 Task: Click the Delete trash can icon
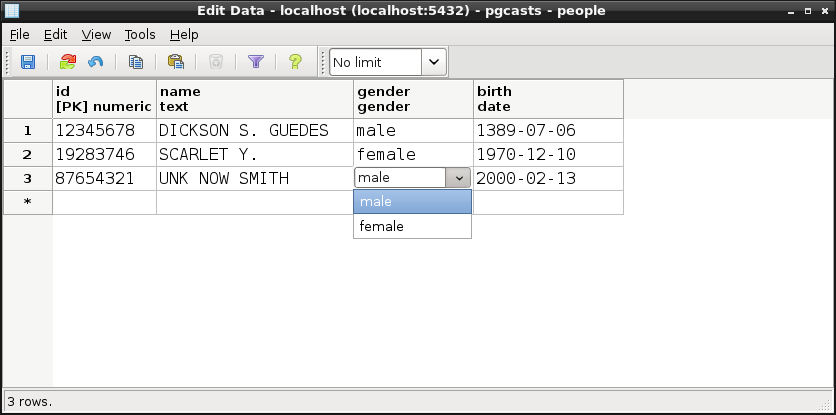(216, 62)
